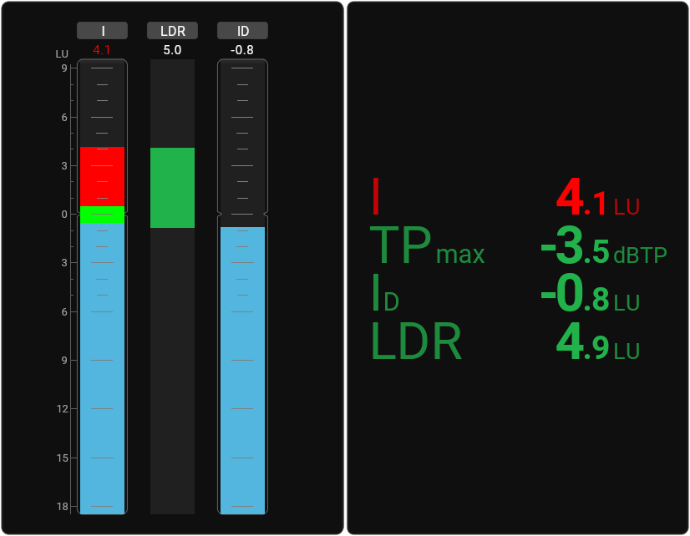
Task: Click the large green LDR label in readout panel
Action: point(416,342)
